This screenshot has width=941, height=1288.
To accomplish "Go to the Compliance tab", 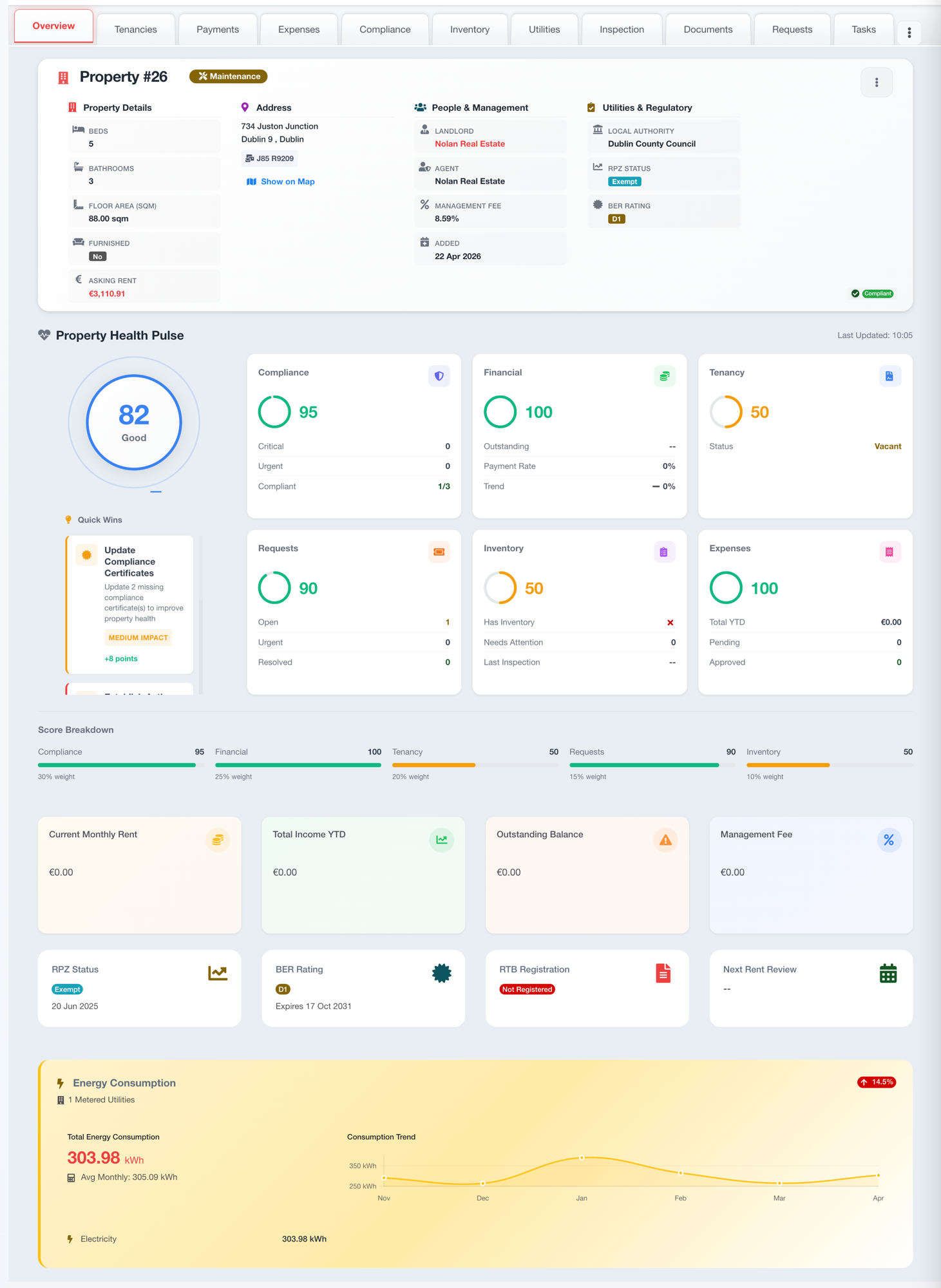I will (385, 30).
